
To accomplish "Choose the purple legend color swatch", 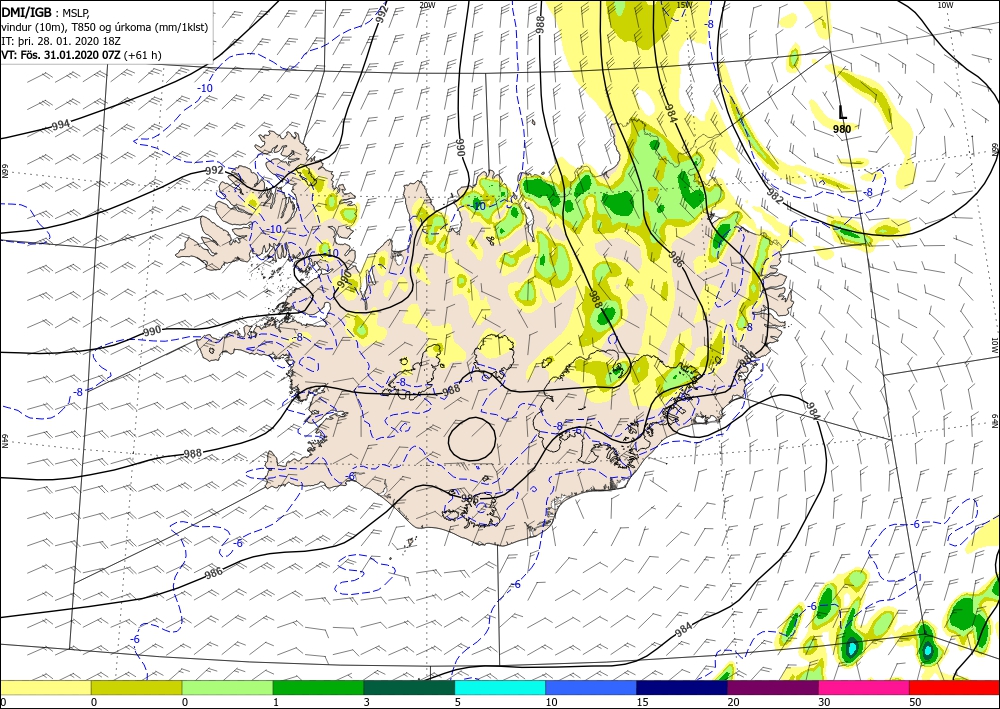I will 773,688.
